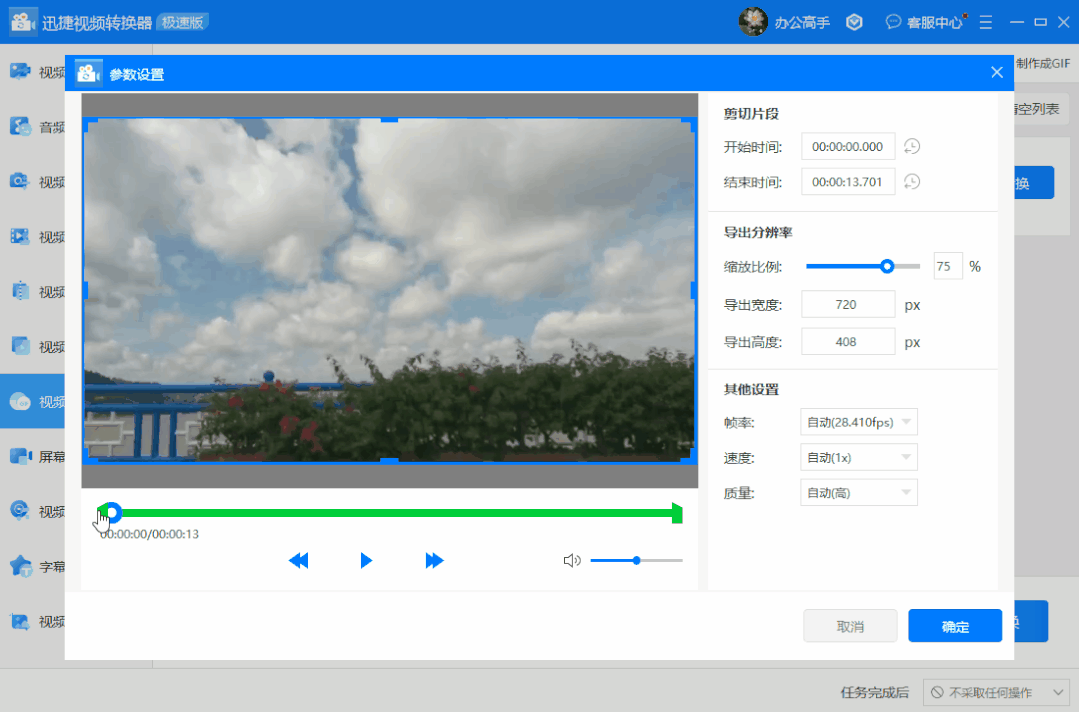Viewport: 1079px width, 712px height.
Task: Open the 速度 dropdown 自动(1x)
Action: pos(858,457)
